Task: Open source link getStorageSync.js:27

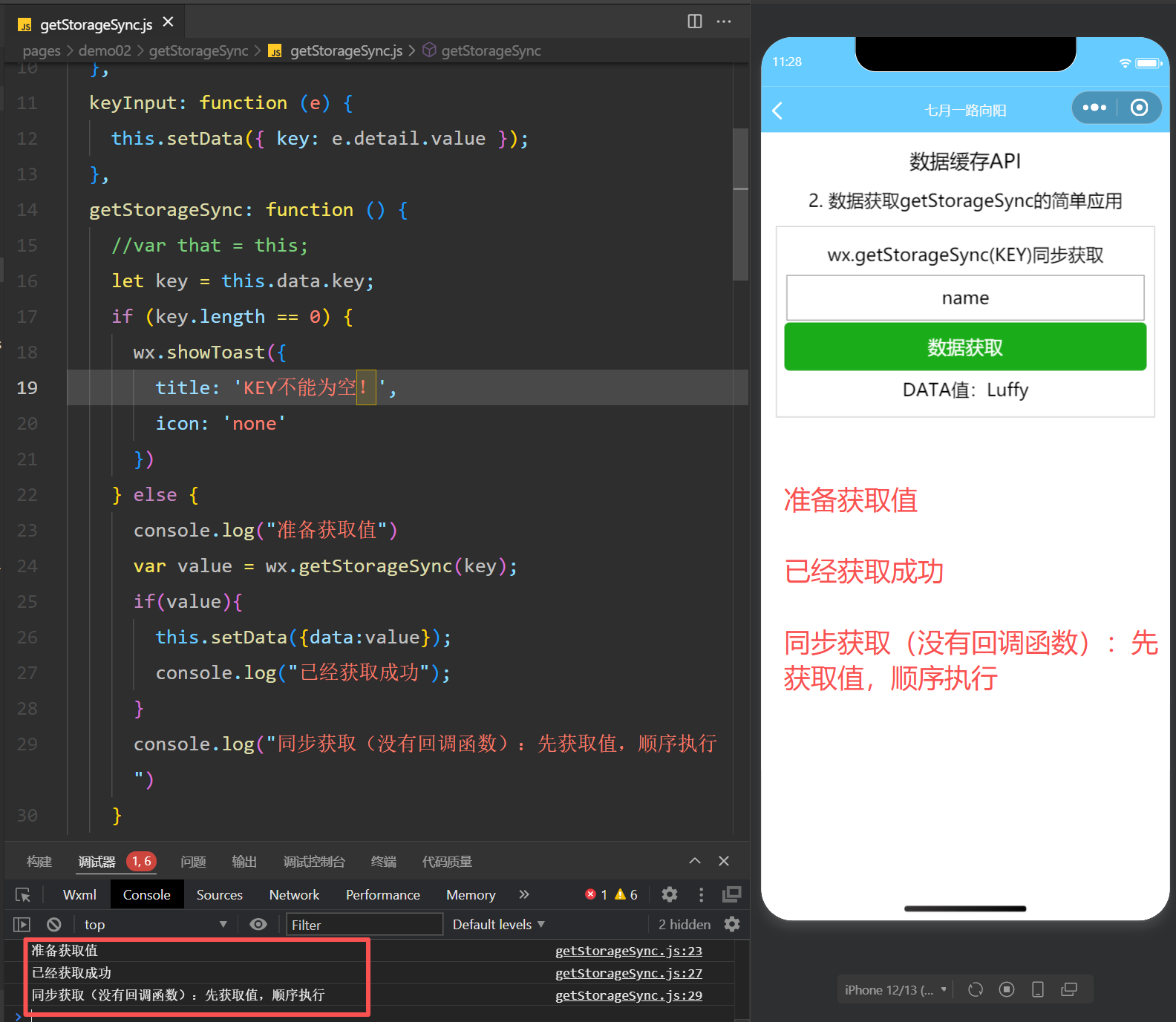Action: coord(629,973)
